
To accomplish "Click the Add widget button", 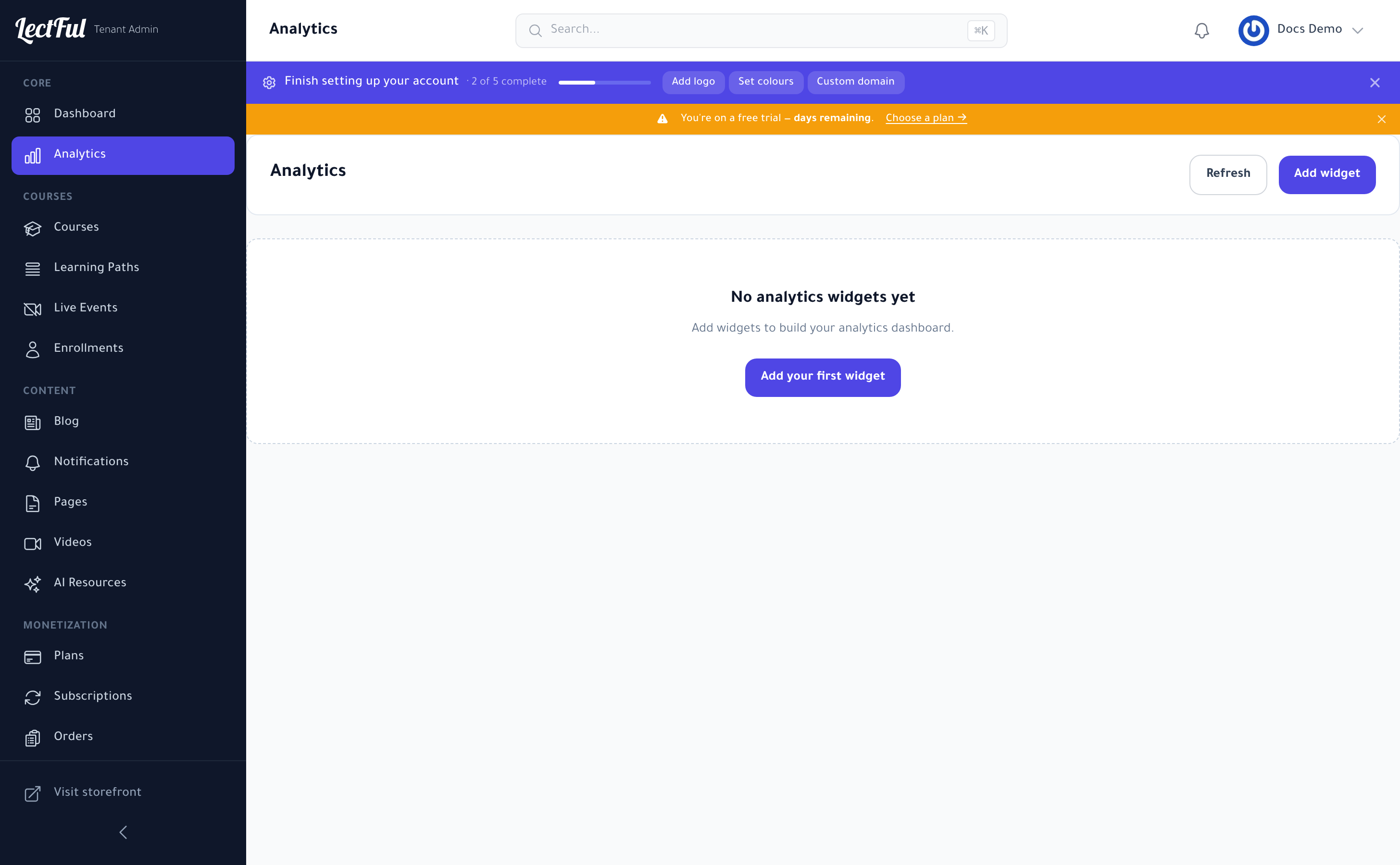I will pos(1327,174).
